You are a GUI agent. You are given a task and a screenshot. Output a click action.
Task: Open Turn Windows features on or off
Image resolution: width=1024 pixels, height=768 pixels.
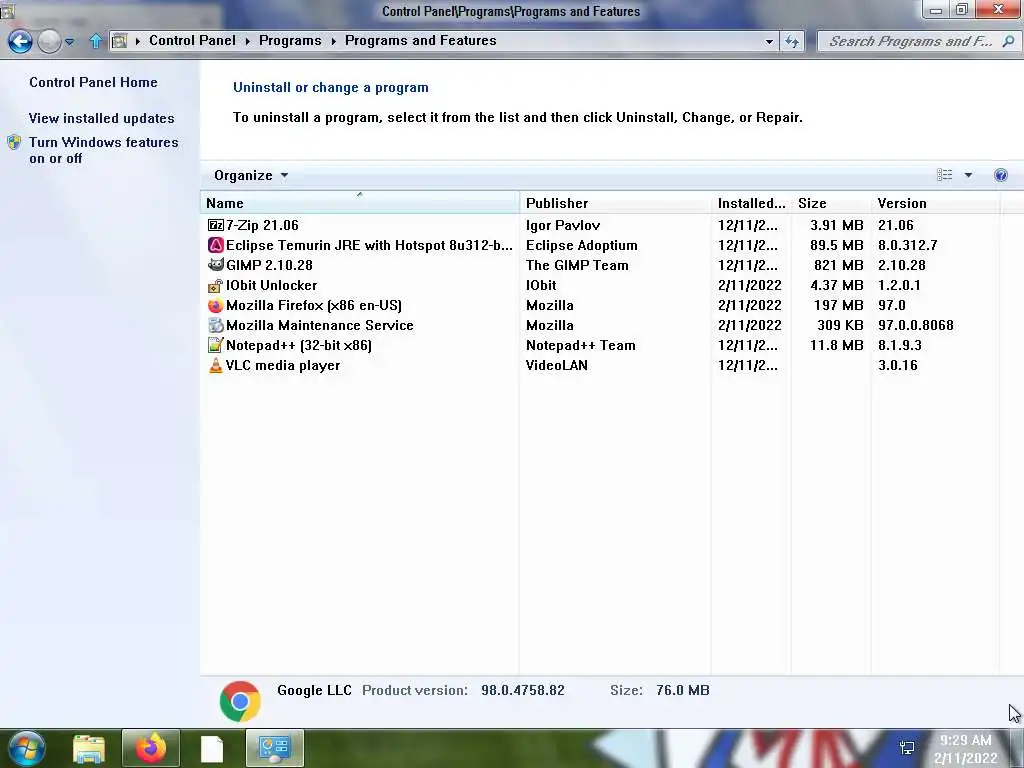[103, 150]
